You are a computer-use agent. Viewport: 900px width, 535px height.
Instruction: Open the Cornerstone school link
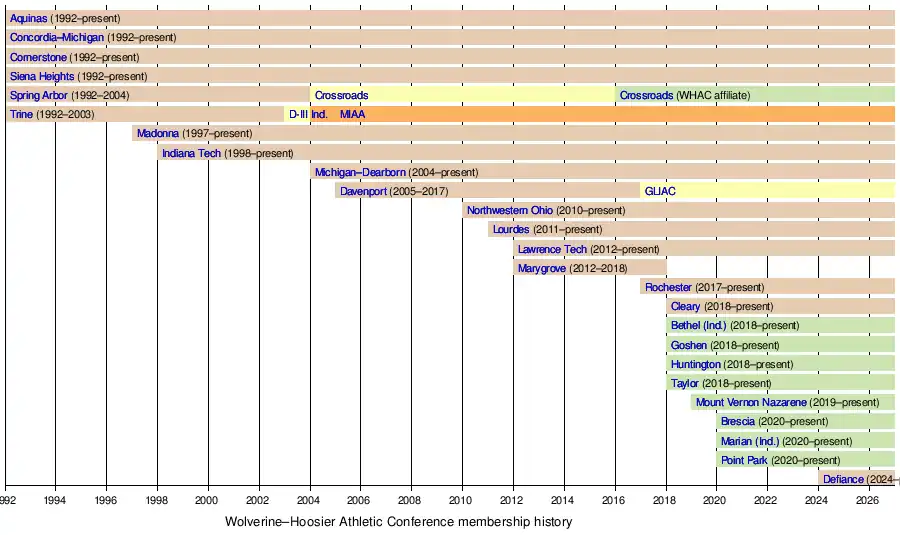[39, 57]
